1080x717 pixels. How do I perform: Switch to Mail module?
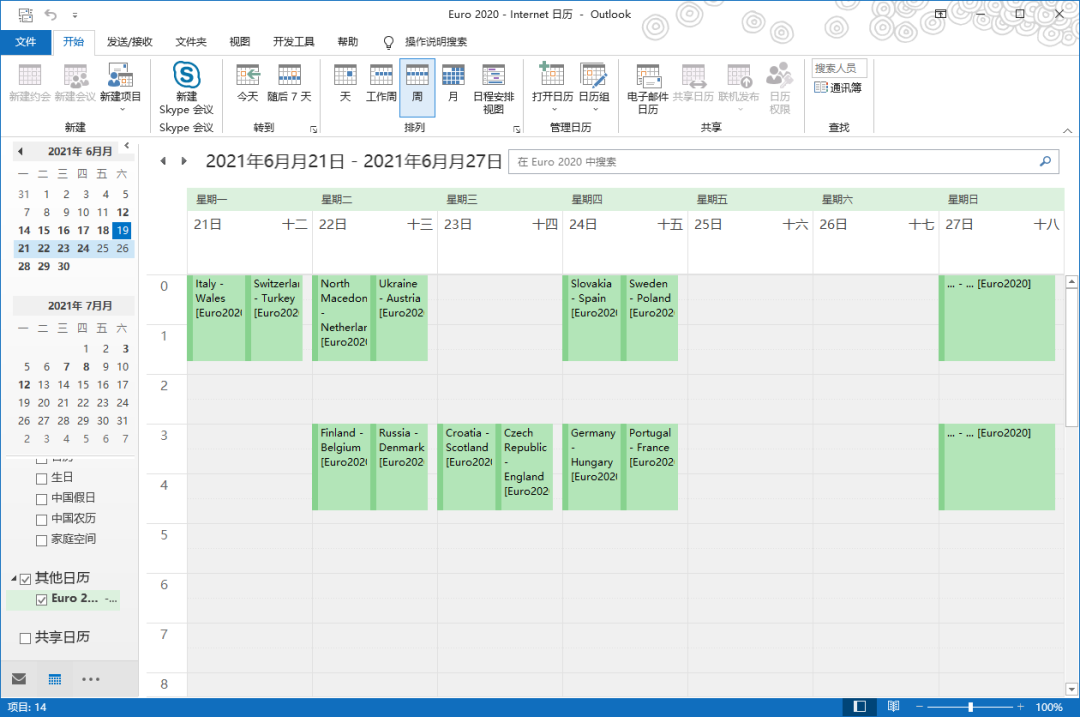[19, 679]
